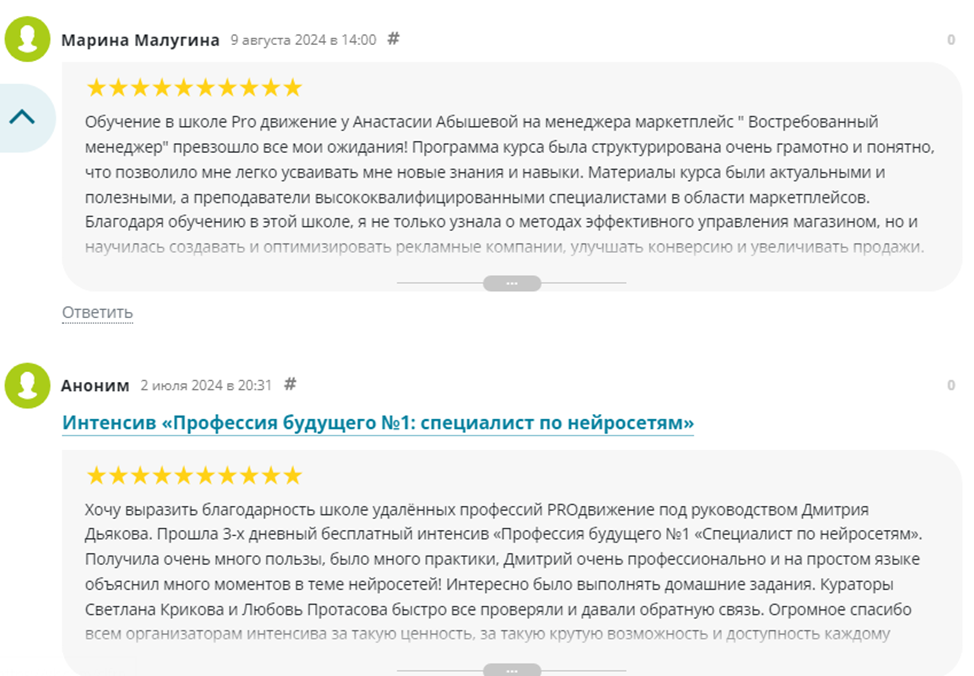
Task: Click the first star in Аноним's rating
Action: click(96, 475)
